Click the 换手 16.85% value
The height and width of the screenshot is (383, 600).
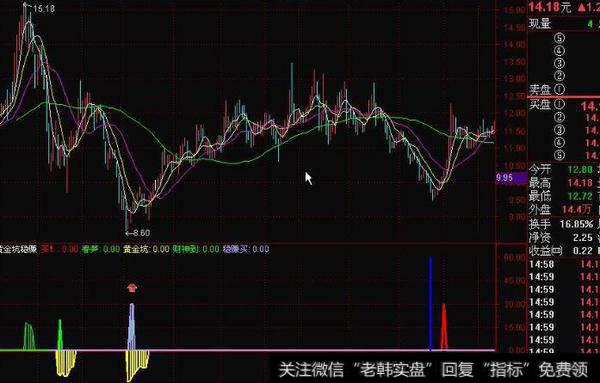click(x=577, y=224)
